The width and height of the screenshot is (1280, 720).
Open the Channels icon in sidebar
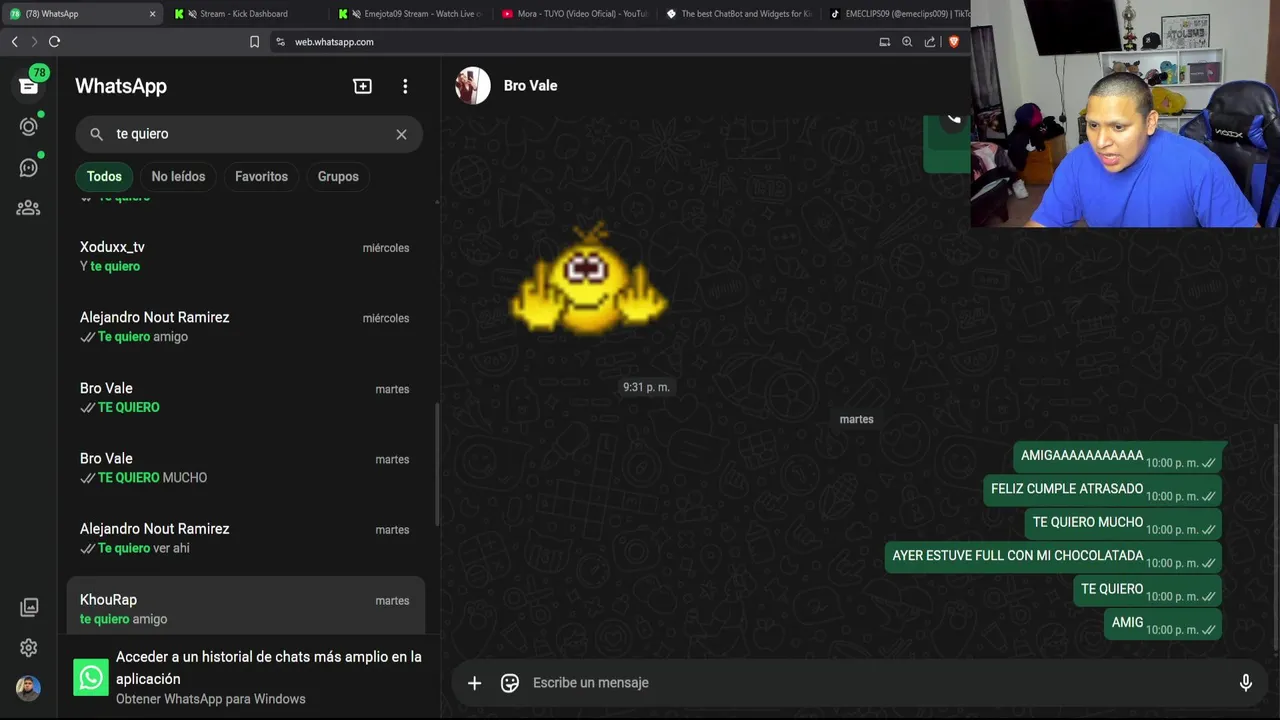[28, 167]
